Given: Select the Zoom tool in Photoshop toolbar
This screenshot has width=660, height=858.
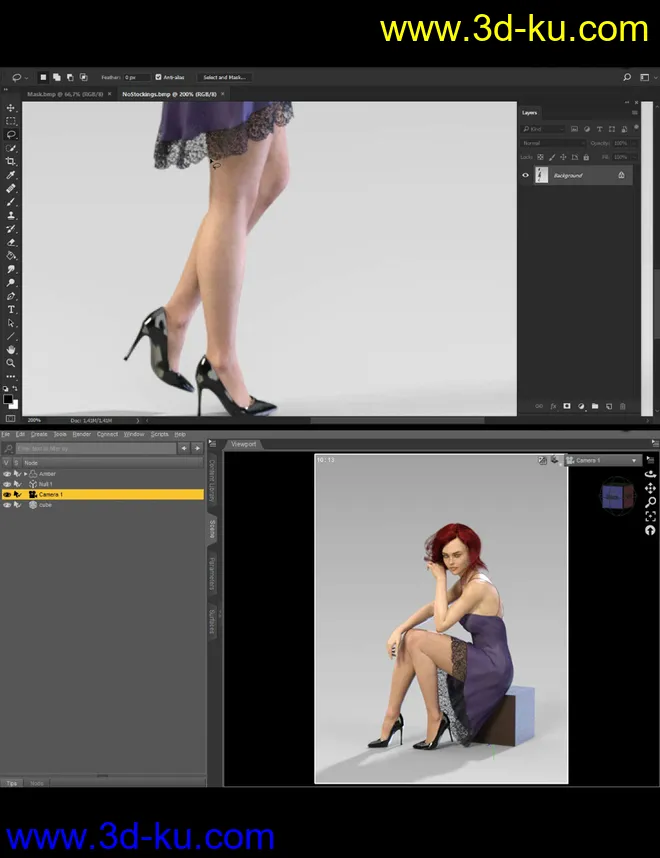Looking at the screenshot, I should tap(11, 363).
